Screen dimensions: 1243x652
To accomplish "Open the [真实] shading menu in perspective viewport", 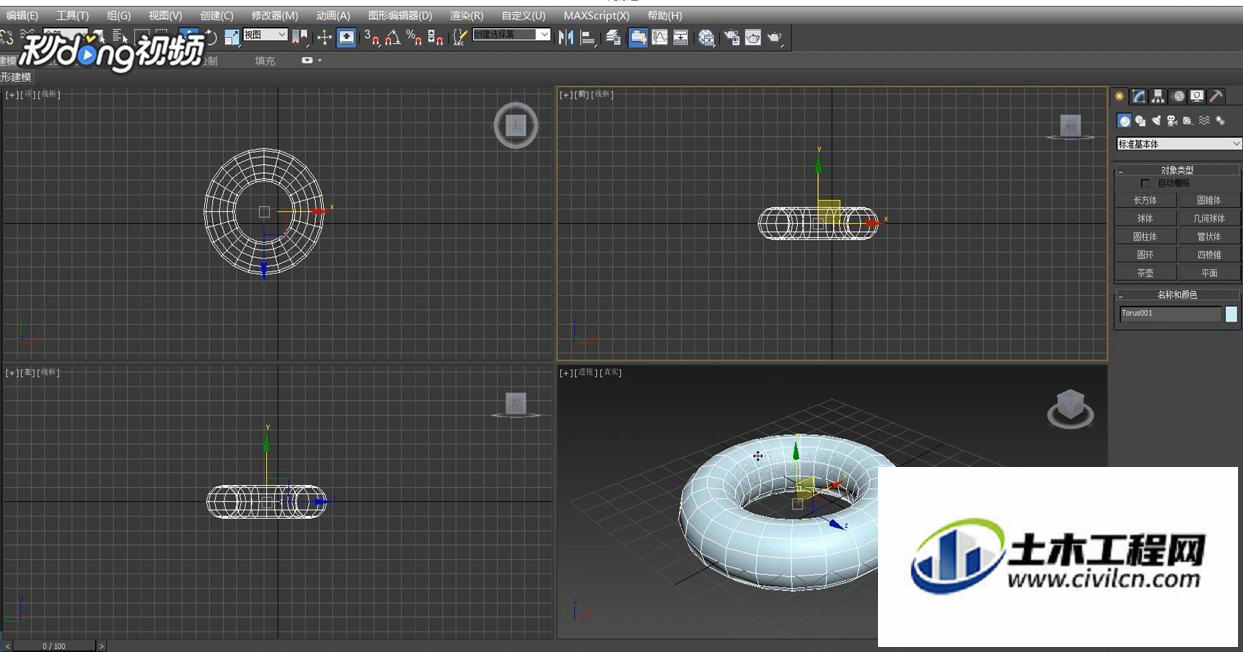I will (610, 372).
